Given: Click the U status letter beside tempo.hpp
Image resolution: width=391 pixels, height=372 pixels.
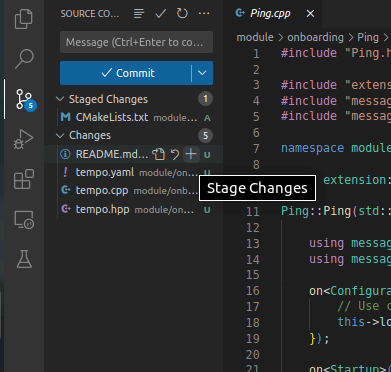Looking at the screenshot, I should point(207,210).
